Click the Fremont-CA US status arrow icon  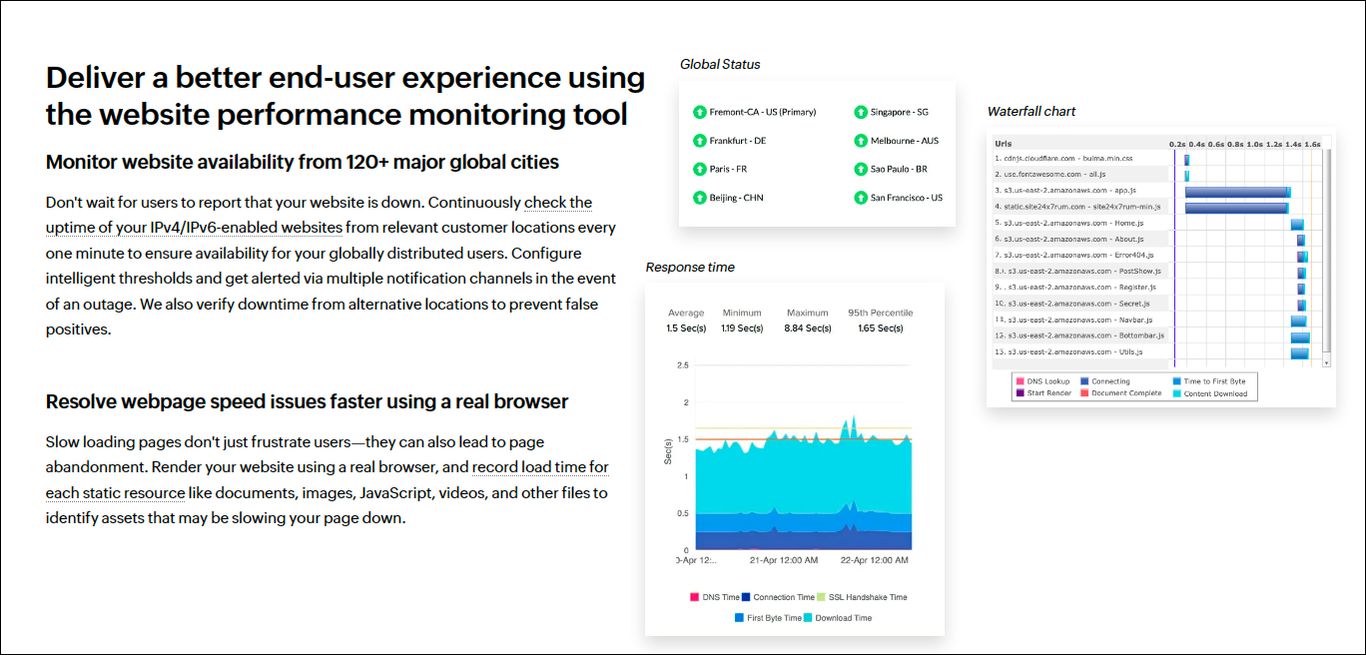tap(700, 112)
